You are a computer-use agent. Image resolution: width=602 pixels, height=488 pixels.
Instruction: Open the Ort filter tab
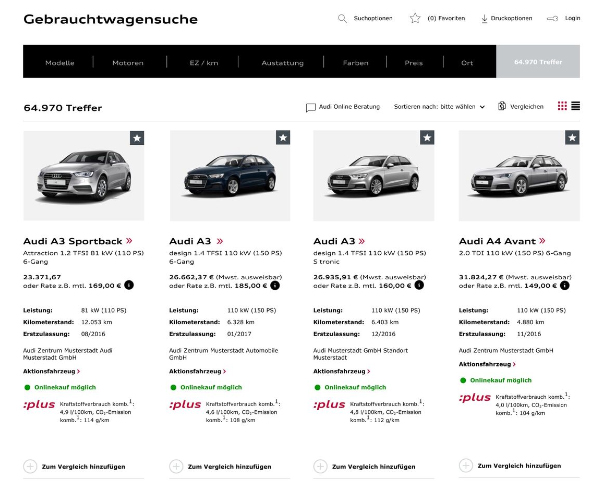pyautogui.click(x=467, y=63)
